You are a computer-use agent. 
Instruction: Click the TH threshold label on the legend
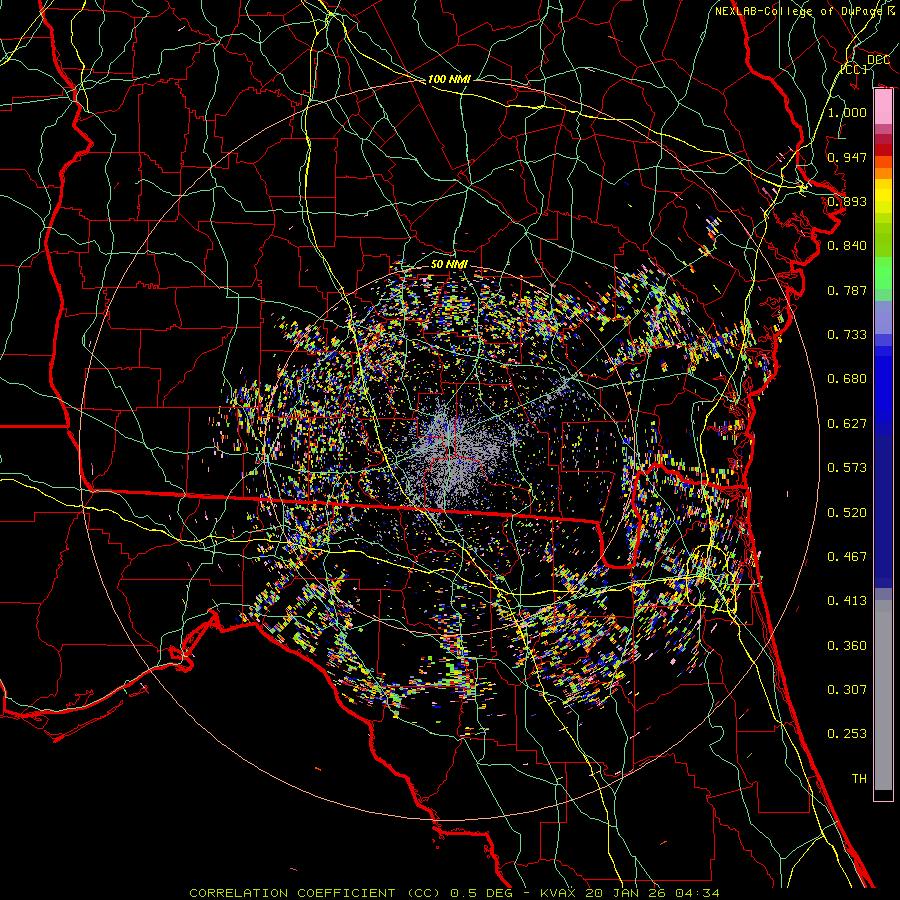[858, 778]
